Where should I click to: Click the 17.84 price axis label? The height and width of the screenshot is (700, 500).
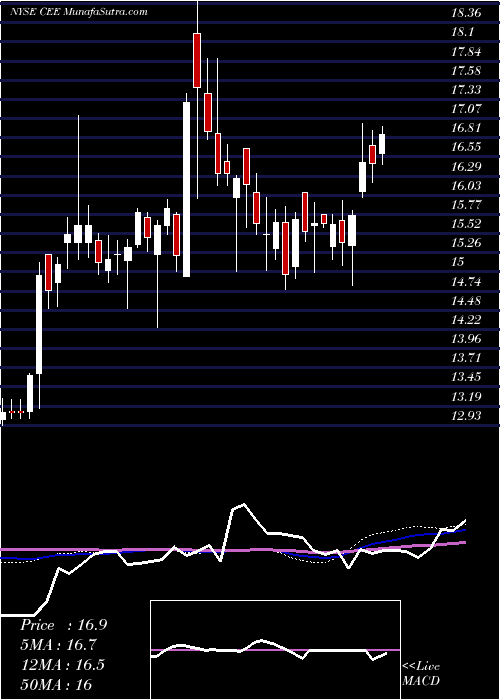pos(466,51)
